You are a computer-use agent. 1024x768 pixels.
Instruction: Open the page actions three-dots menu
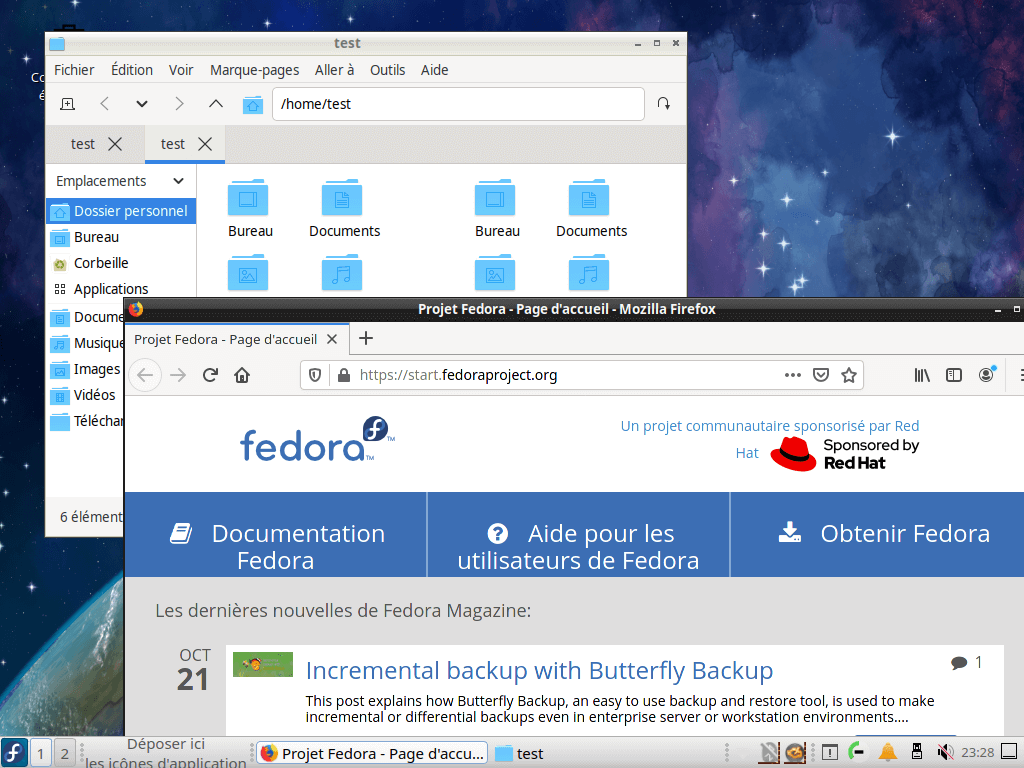pyautogui.click(x=792, y=375)
